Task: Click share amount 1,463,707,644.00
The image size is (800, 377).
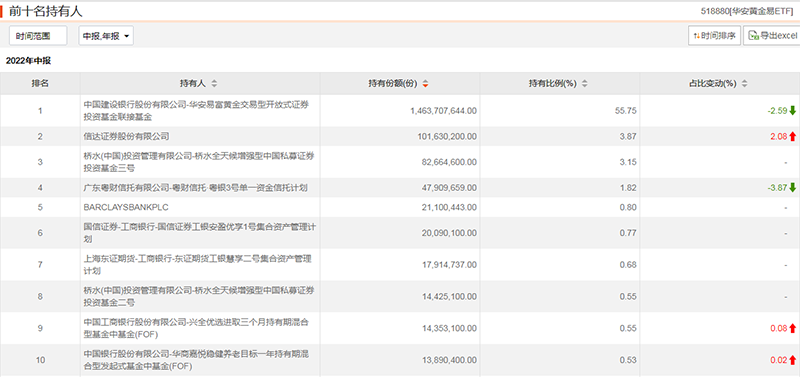Action: click(x=443, y=110)
